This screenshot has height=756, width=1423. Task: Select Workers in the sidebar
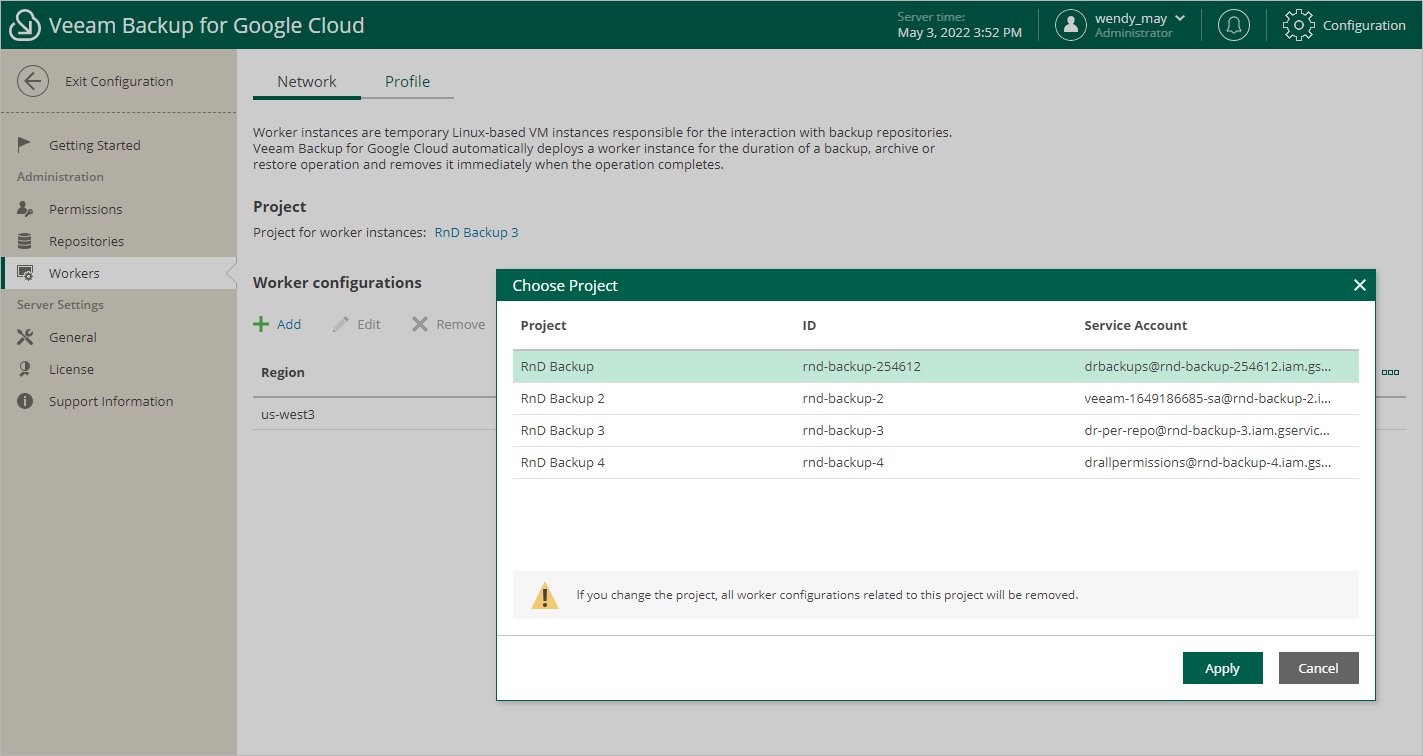pyautogui.click(x=118, y=273)
